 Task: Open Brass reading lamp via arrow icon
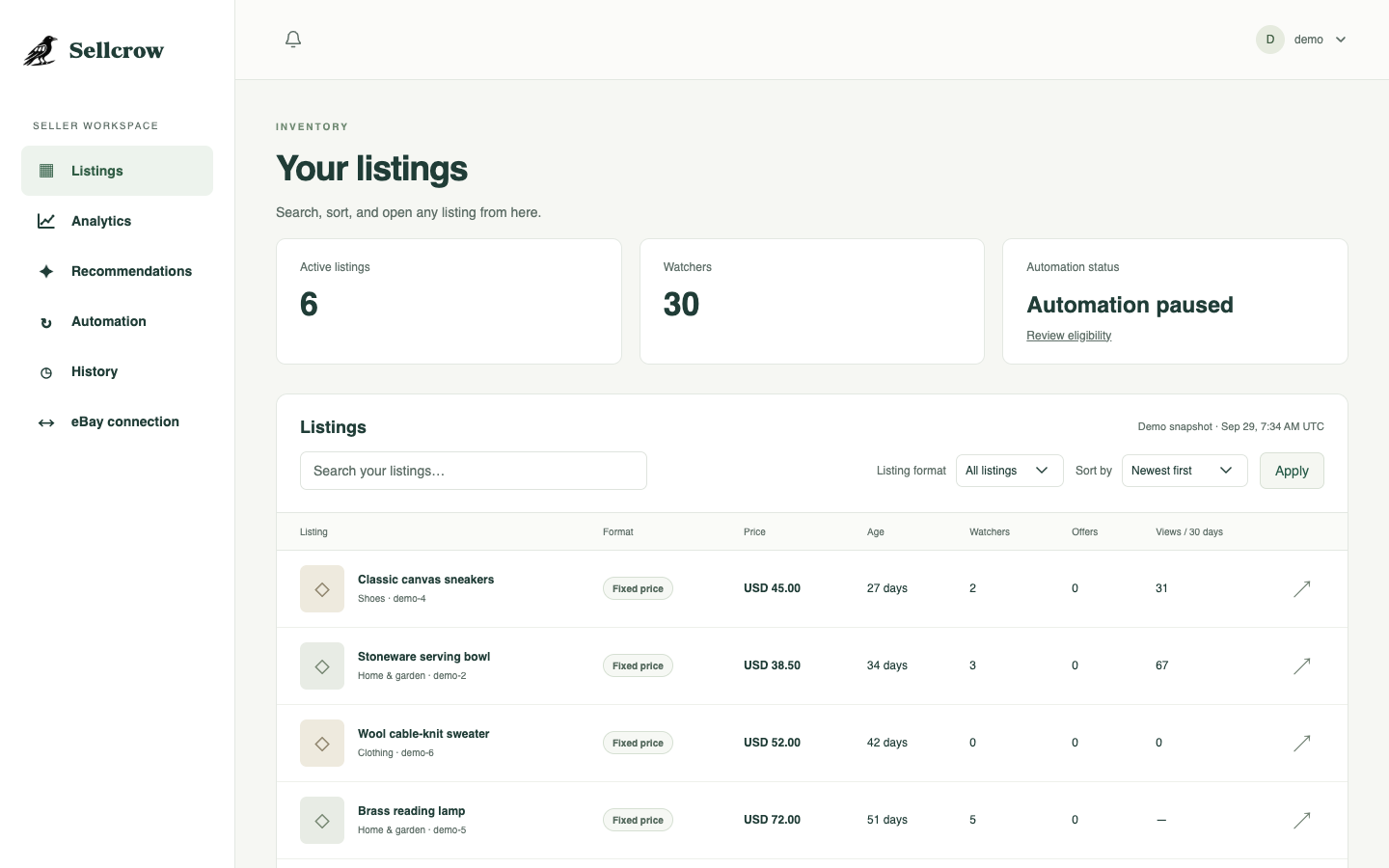pos(1301,820)
